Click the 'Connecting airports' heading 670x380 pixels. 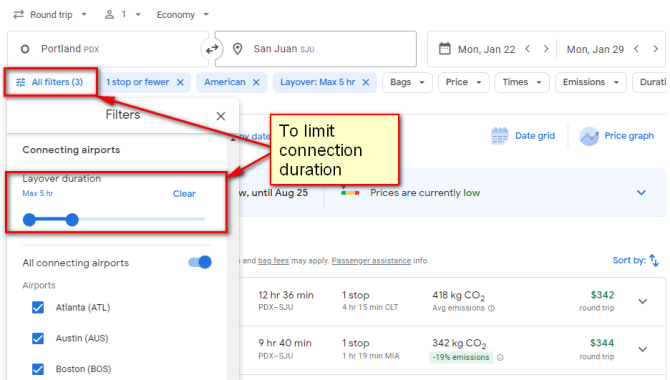point(71,150)
